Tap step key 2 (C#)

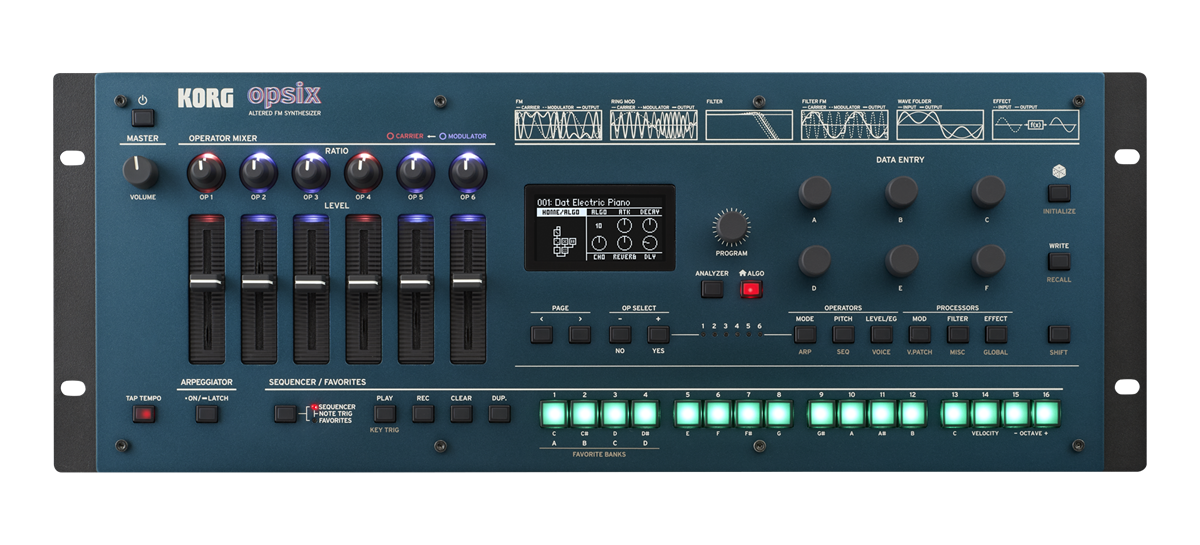[x=585, y=413]
